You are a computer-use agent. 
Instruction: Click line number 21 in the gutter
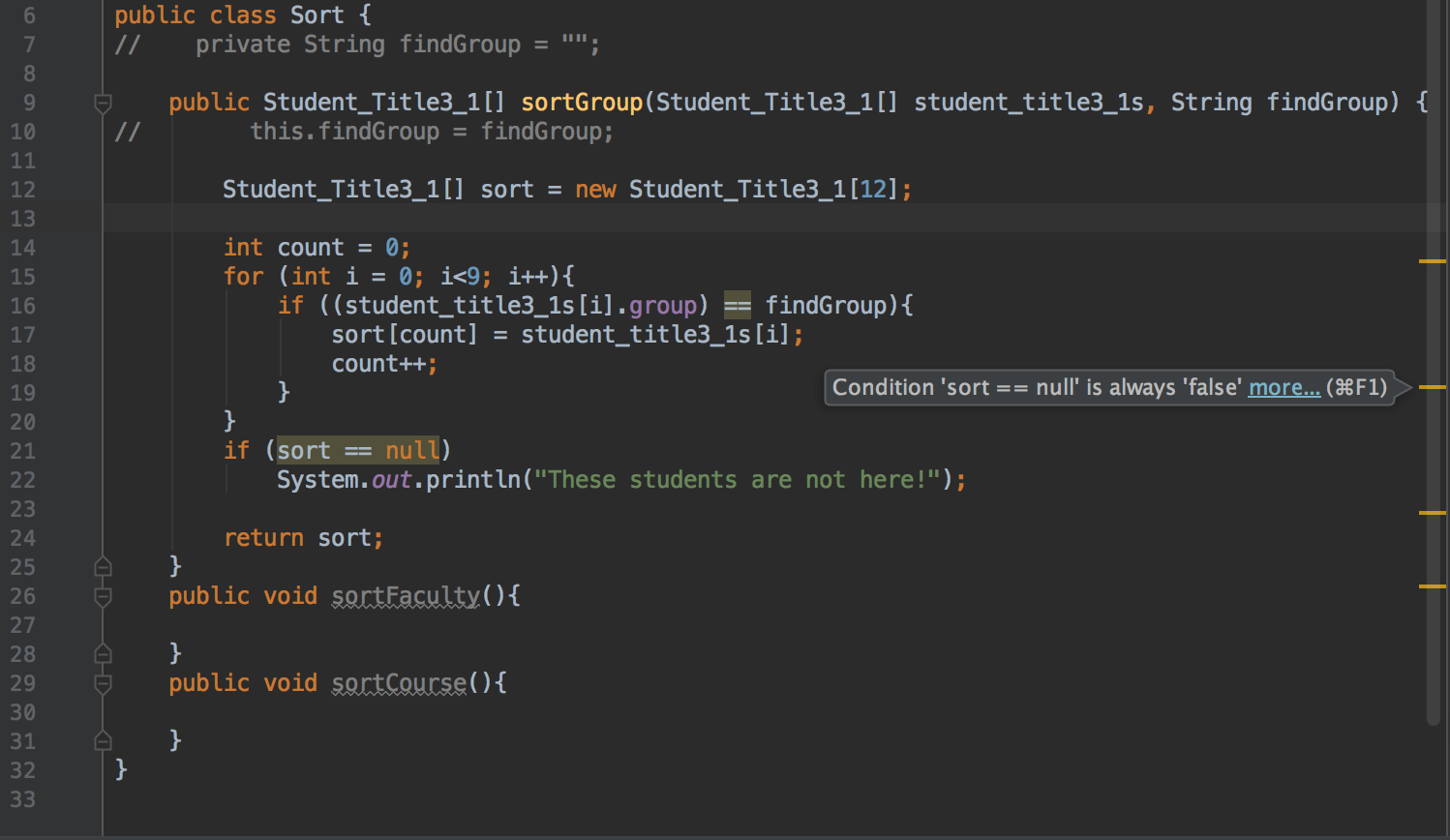pyautogui.click(x=22, y=451)
